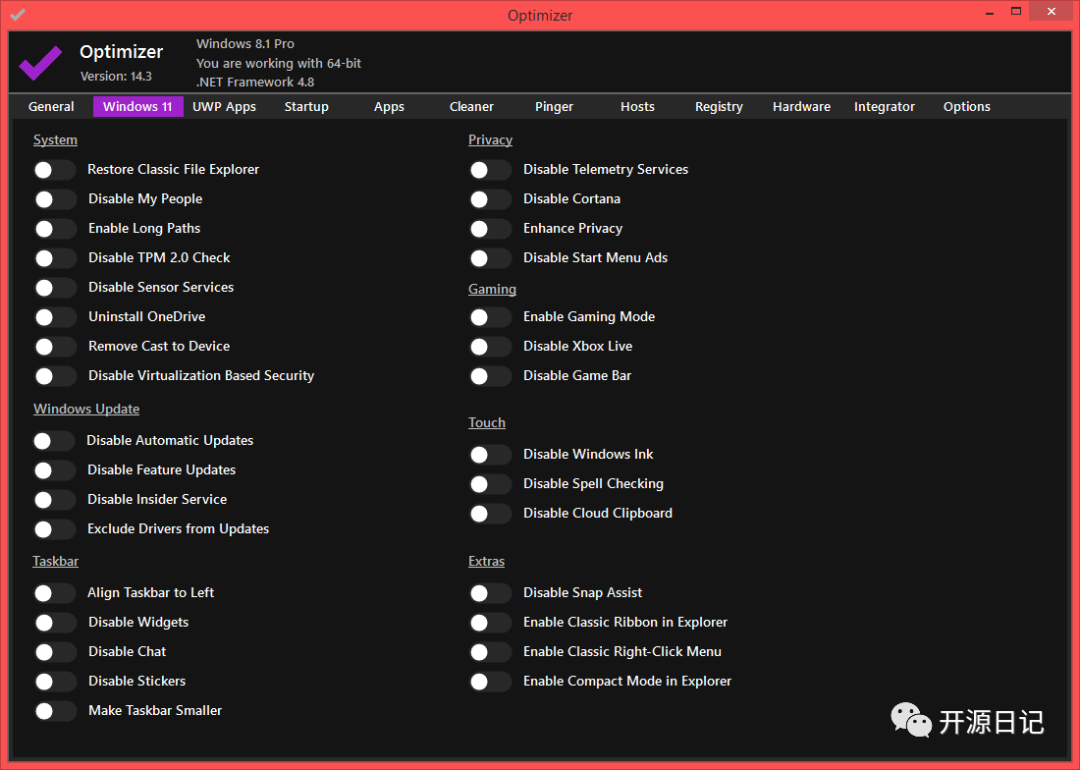Click the Touch section link
Viewport: 1080px width, 770px height.
[x=487, y=423]
